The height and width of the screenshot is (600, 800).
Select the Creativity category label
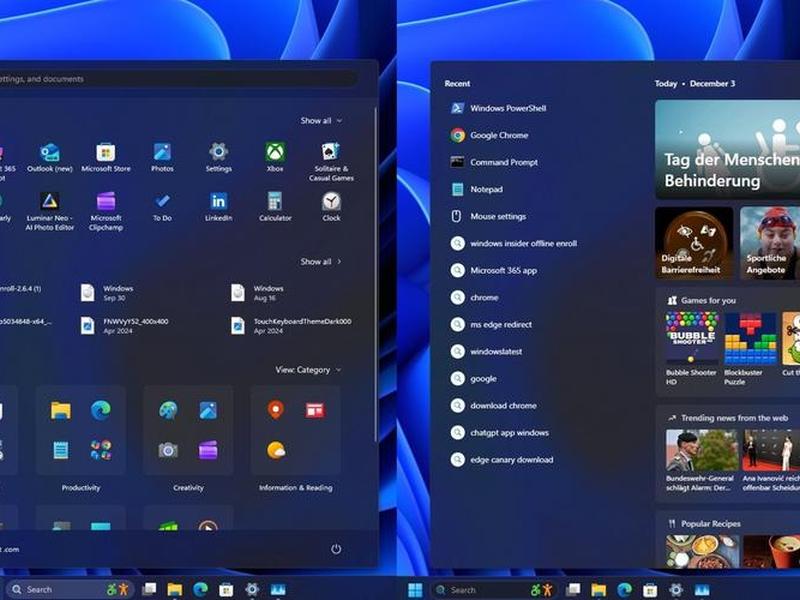(188, 488)
